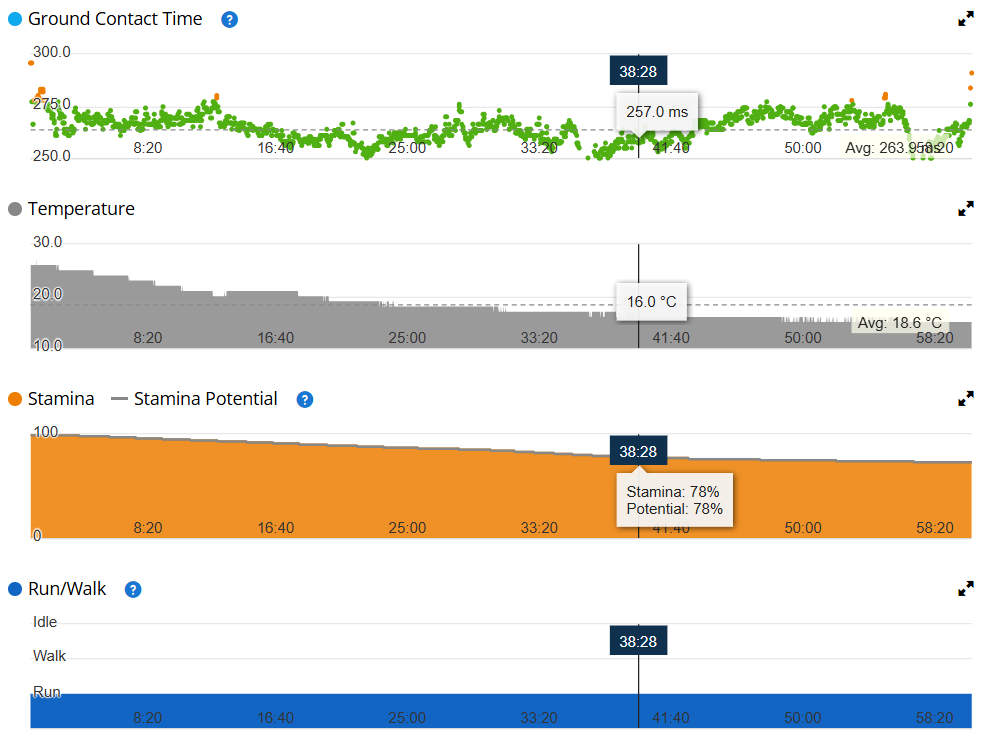Click the Ground Contact Time title
The height and width of the screenshot is (737, 987).
coord(115,19)
